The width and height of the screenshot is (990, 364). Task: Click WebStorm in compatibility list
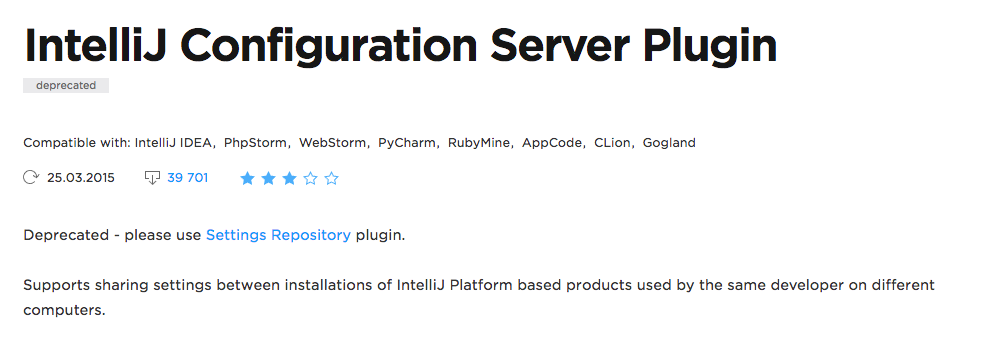coord(333,143)
